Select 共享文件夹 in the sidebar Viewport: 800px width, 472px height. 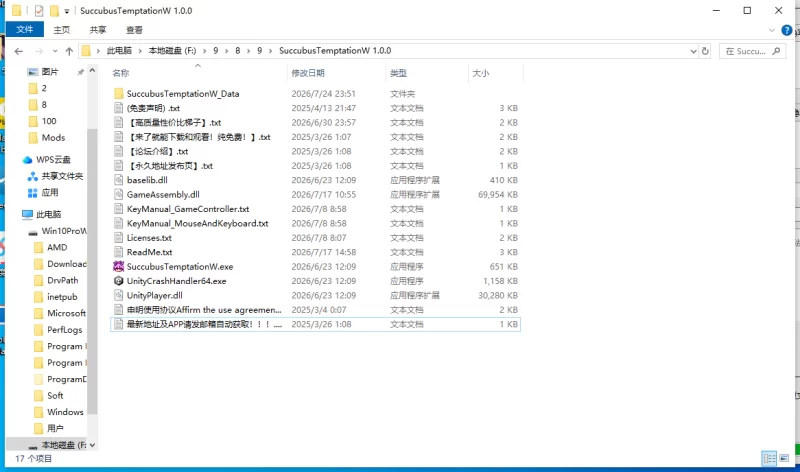pyautogui.click(x=62, y=176)
